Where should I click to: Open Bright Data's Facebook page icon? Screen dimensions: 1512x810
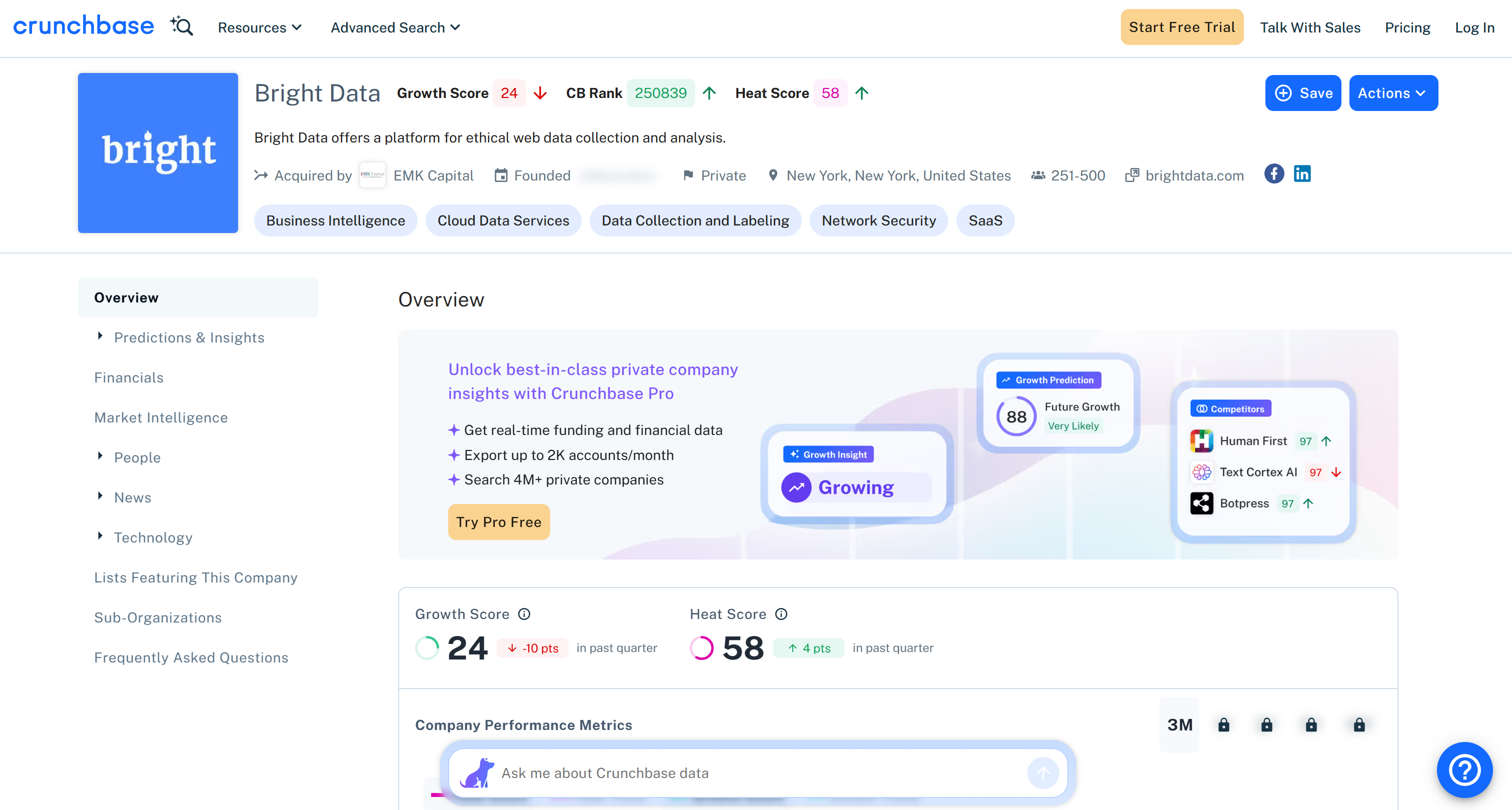click(1274, 173)
